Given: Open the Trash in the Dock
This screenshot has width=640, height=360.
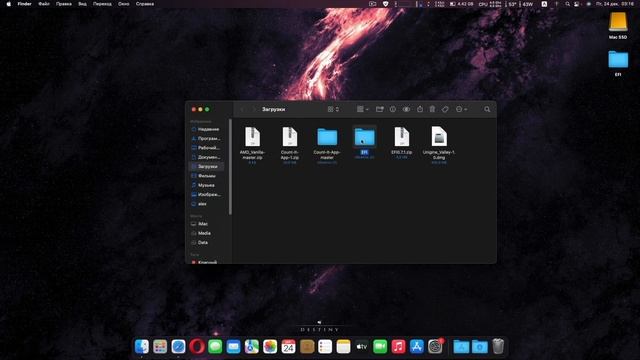Looking at the screenshot, I should coord(498,347).
